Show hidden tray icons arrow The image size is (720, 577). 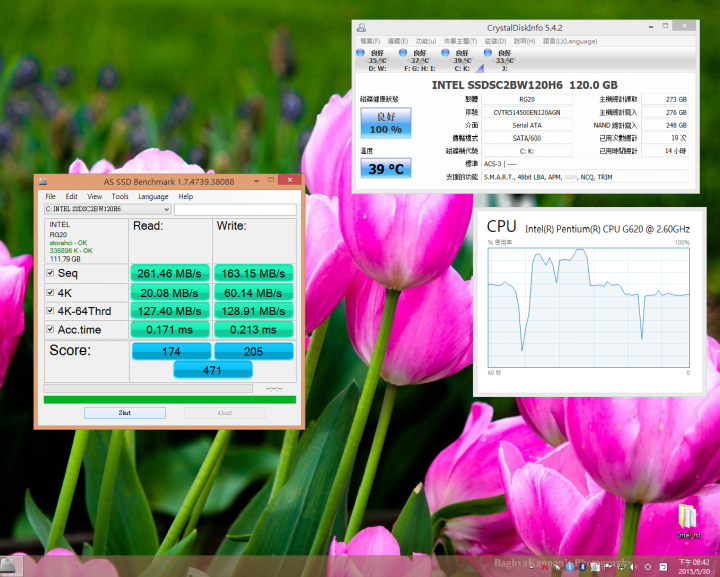[532, 567]
